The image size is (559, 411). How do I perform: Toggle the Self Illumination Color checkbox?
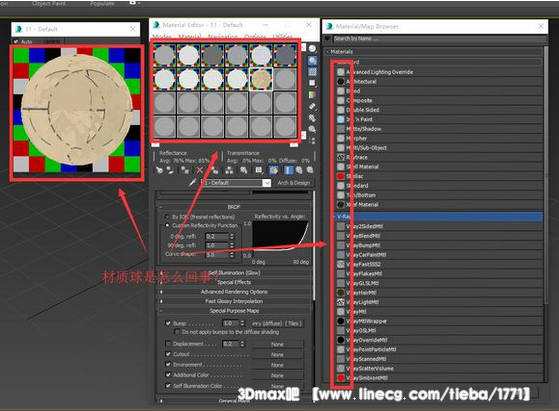[x=168, y=385]
